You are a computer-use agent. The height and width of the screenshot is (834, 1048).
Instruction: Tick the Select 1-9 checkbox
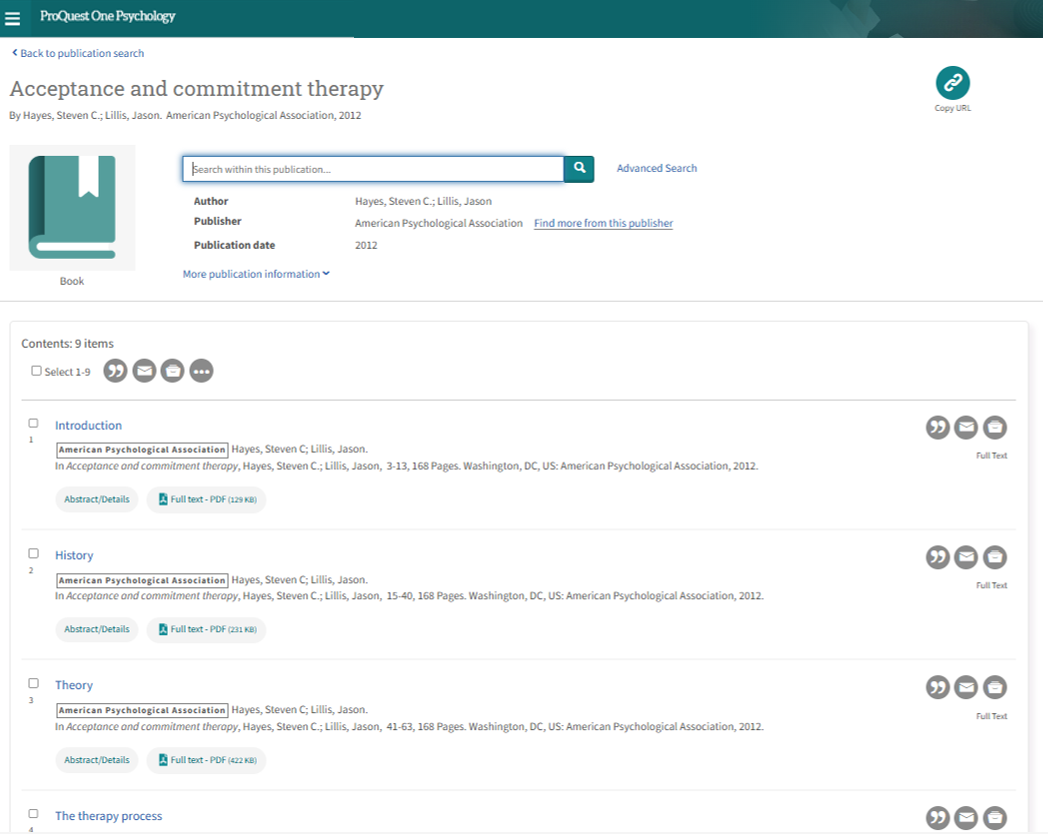[x=36, y=371]
